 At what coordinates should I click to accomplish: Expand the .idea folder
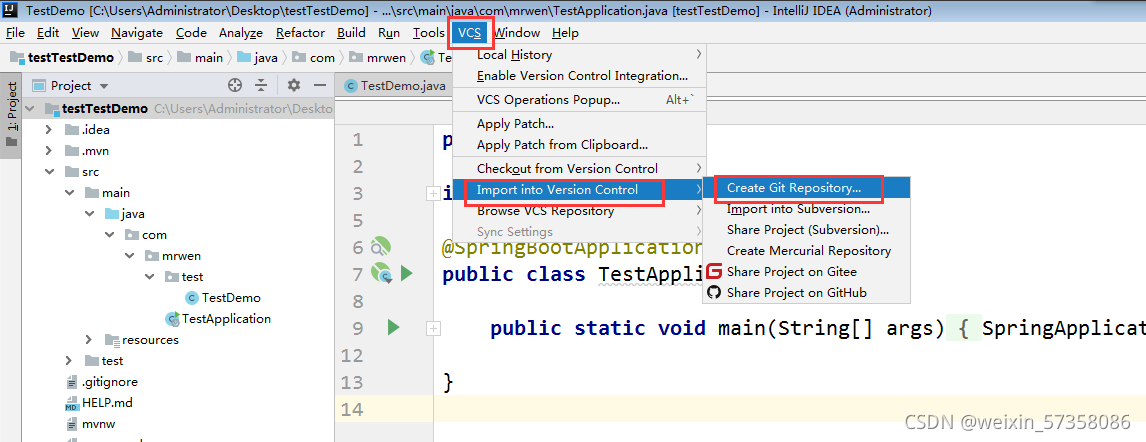click(49, 130)
